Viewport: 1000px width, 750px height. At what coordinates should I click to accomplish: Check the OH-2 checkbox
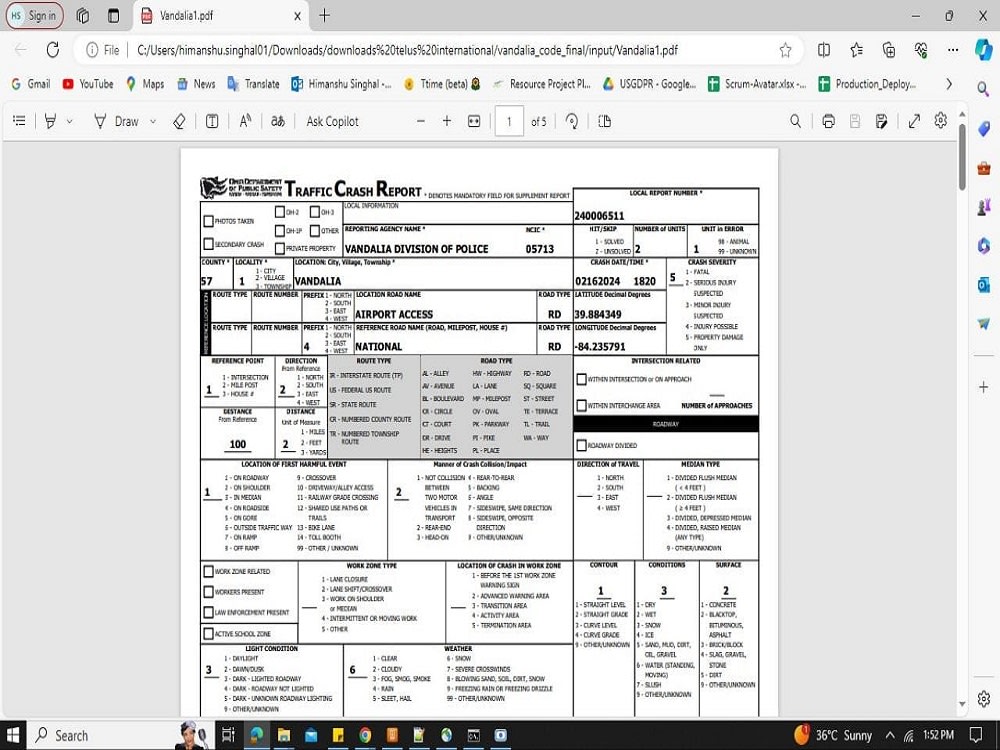[280, 212]
